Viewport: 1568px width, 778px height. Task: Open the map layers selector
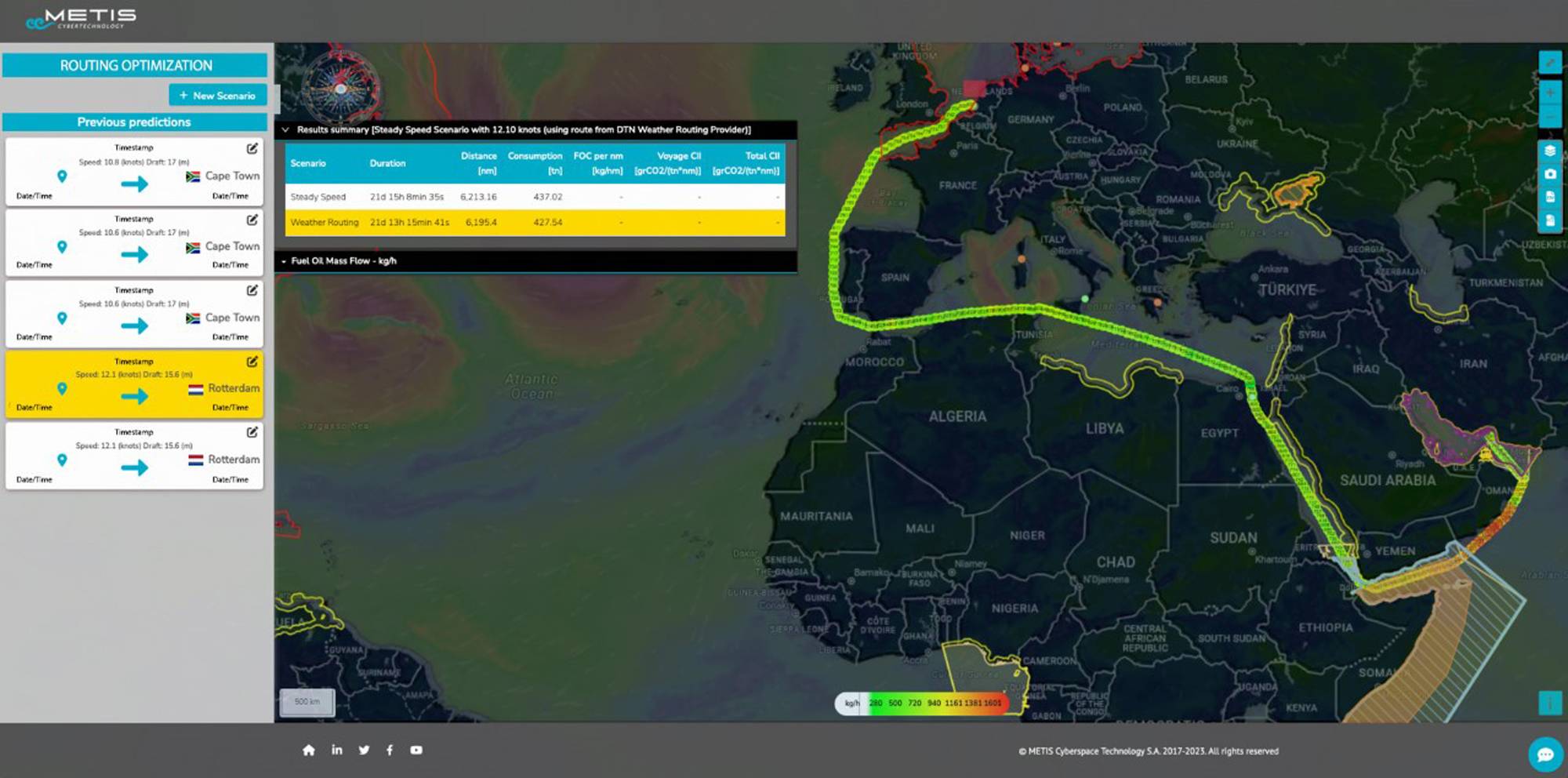click(1550, 151)
